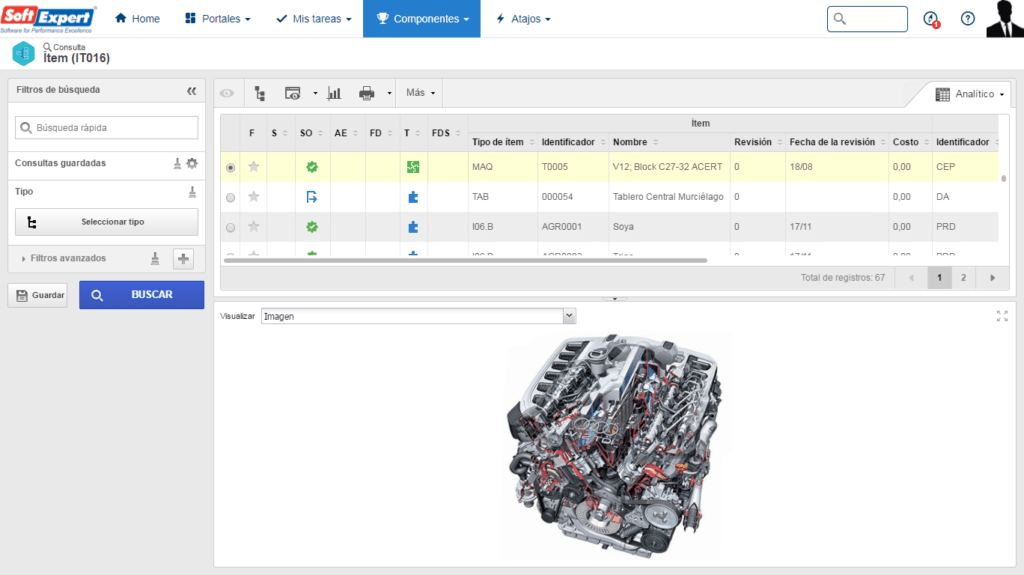Star the T0005 row as favorite

(x=254, y=167)
